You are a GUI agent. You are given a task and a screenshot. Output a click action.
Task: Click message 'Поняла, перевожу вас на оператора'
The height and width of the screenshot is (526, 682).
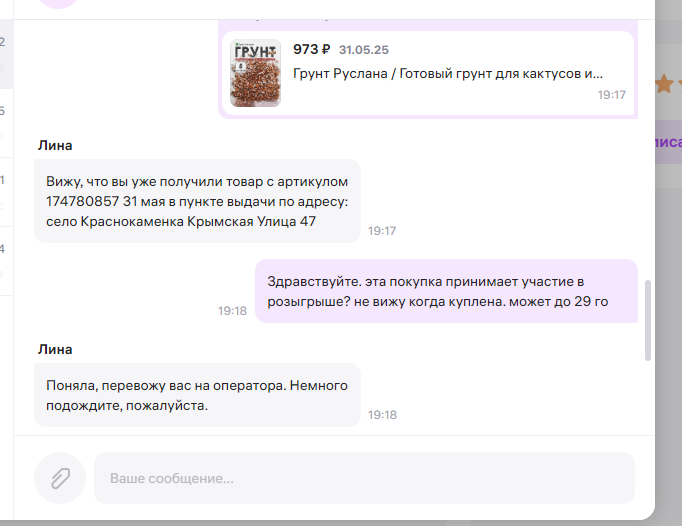coord(197,395)
